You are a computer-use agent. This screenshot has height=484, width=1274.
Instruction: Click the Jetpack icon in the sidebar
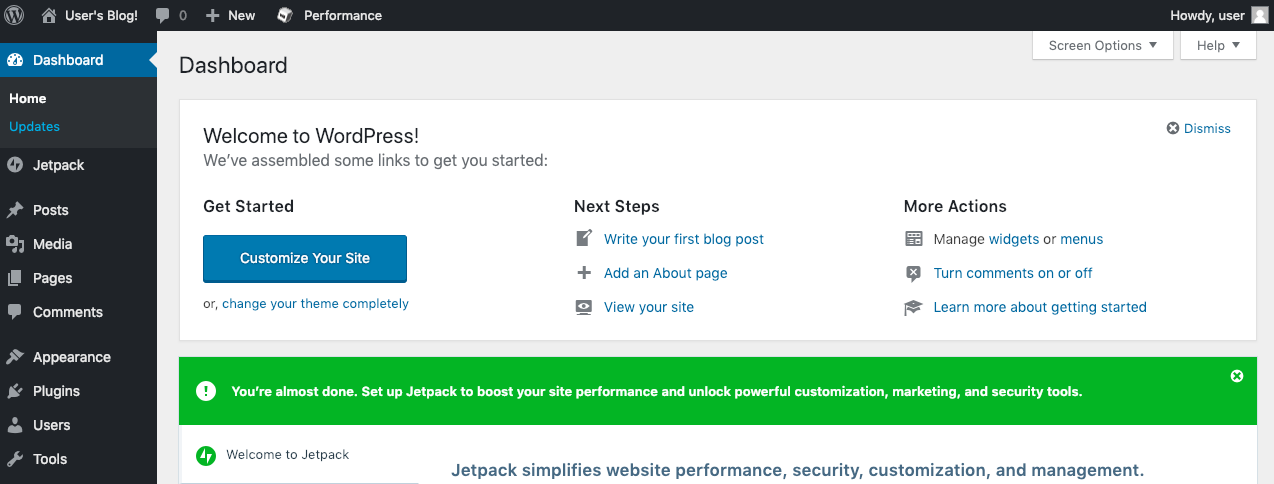[x=15, y=165]
